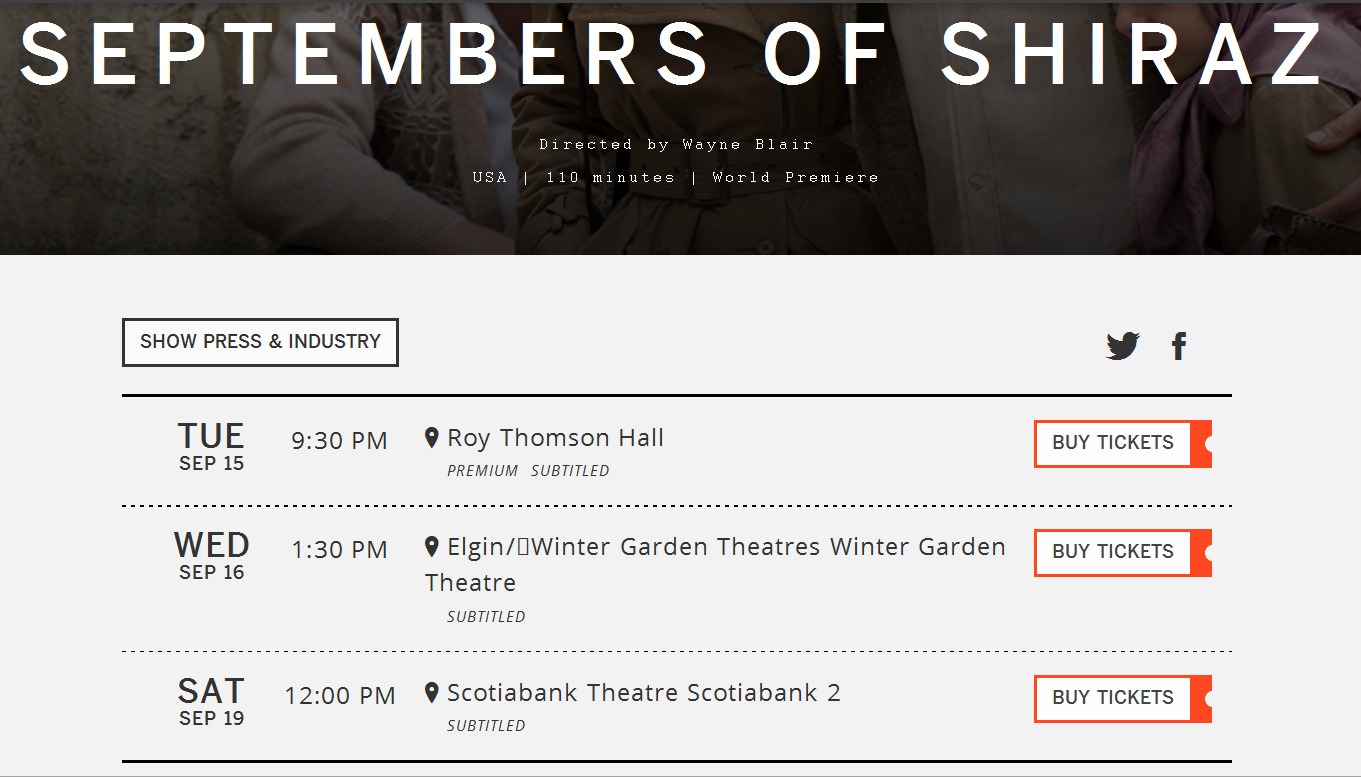Screen dimensions: 1361x777
Task: Click the PREMIUM tag under Roy Thomson Hall
Action: [x=482, y=471]
